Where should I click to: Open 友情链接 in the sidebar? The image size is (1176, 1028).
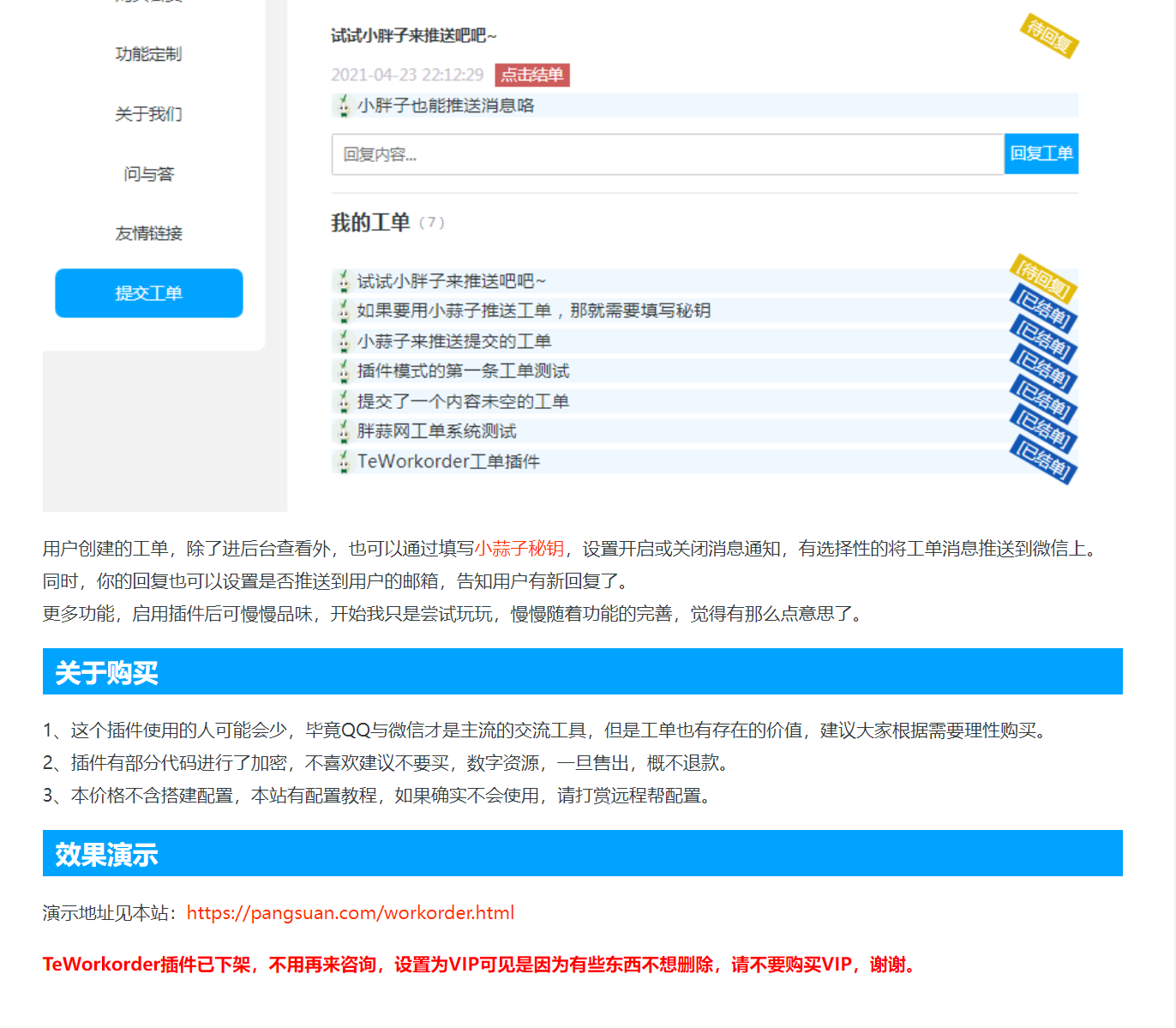[x=148, y=233]
